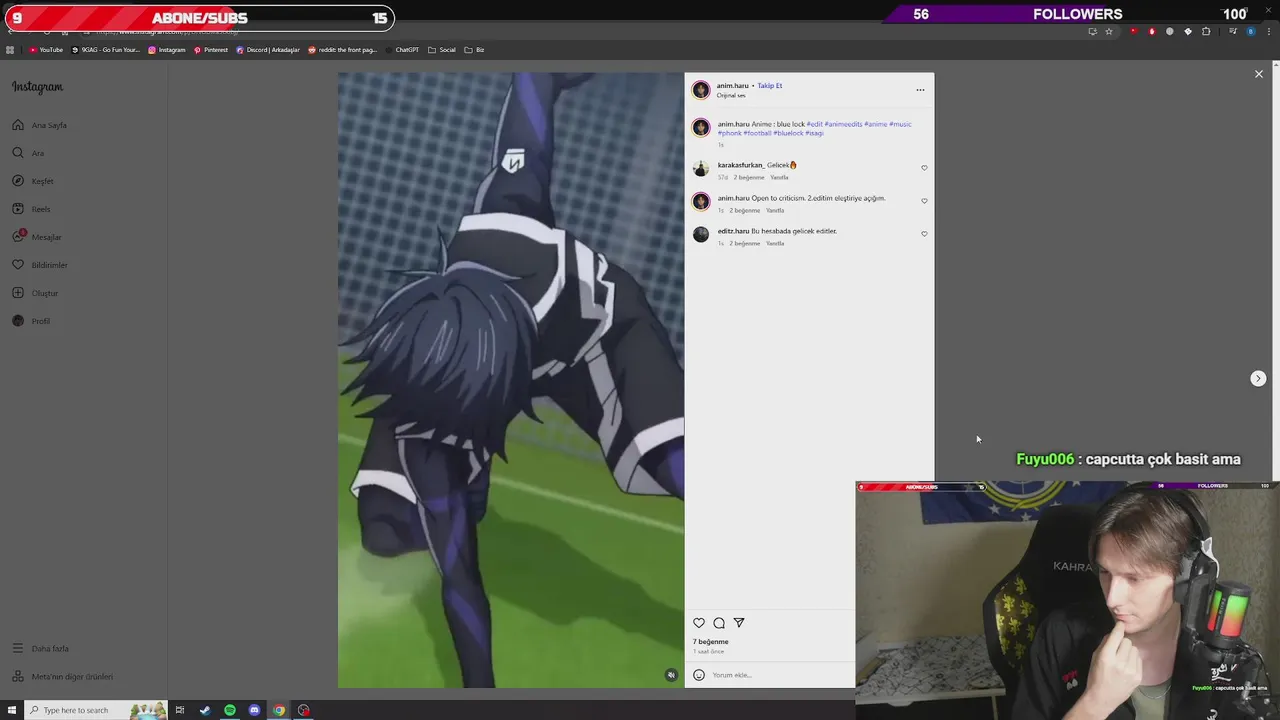
Task: Expand the Daha fazla menu
Action: (x=40, y=648)
